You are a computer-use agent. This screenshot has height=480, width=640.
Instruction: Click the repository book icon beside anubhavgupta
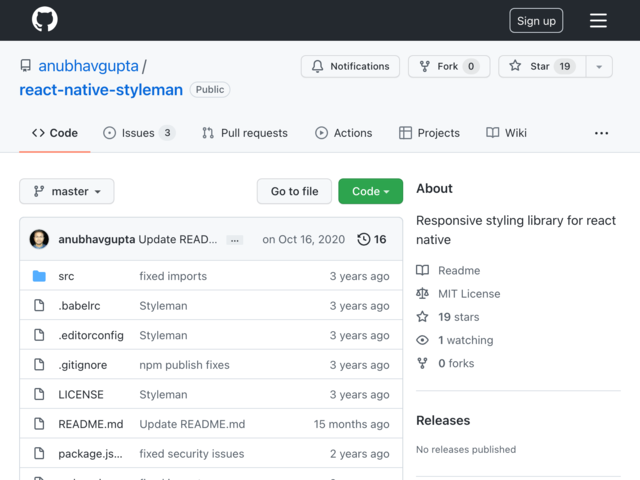26,66
